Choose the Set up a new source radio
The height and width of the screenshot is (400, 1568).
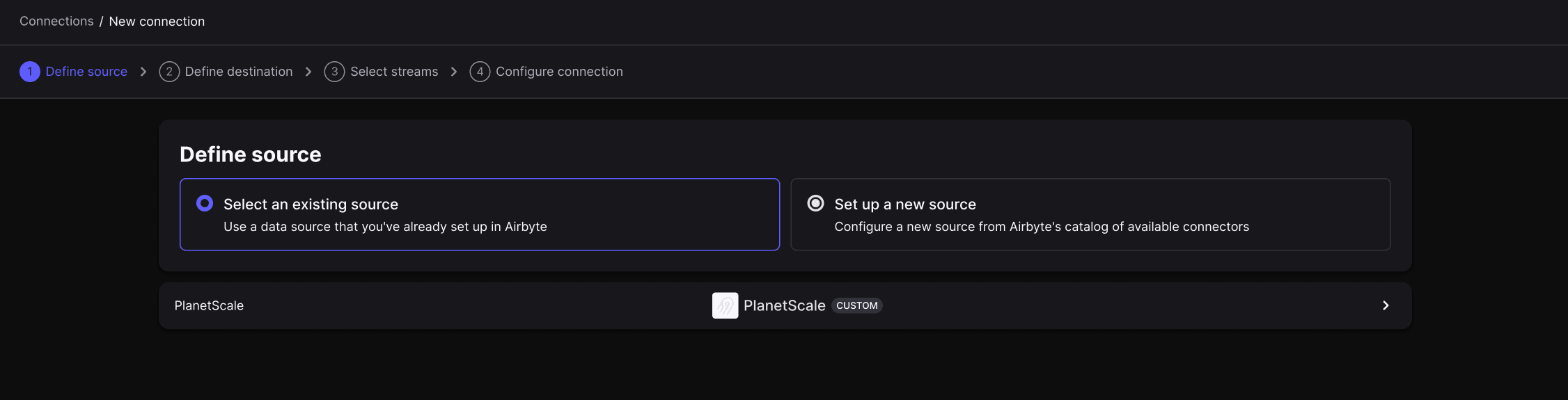[815, 203]
